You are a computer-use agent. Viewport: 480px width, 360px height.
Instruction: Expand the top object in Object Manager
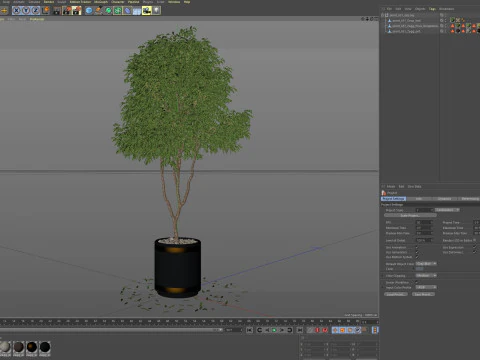383,15
